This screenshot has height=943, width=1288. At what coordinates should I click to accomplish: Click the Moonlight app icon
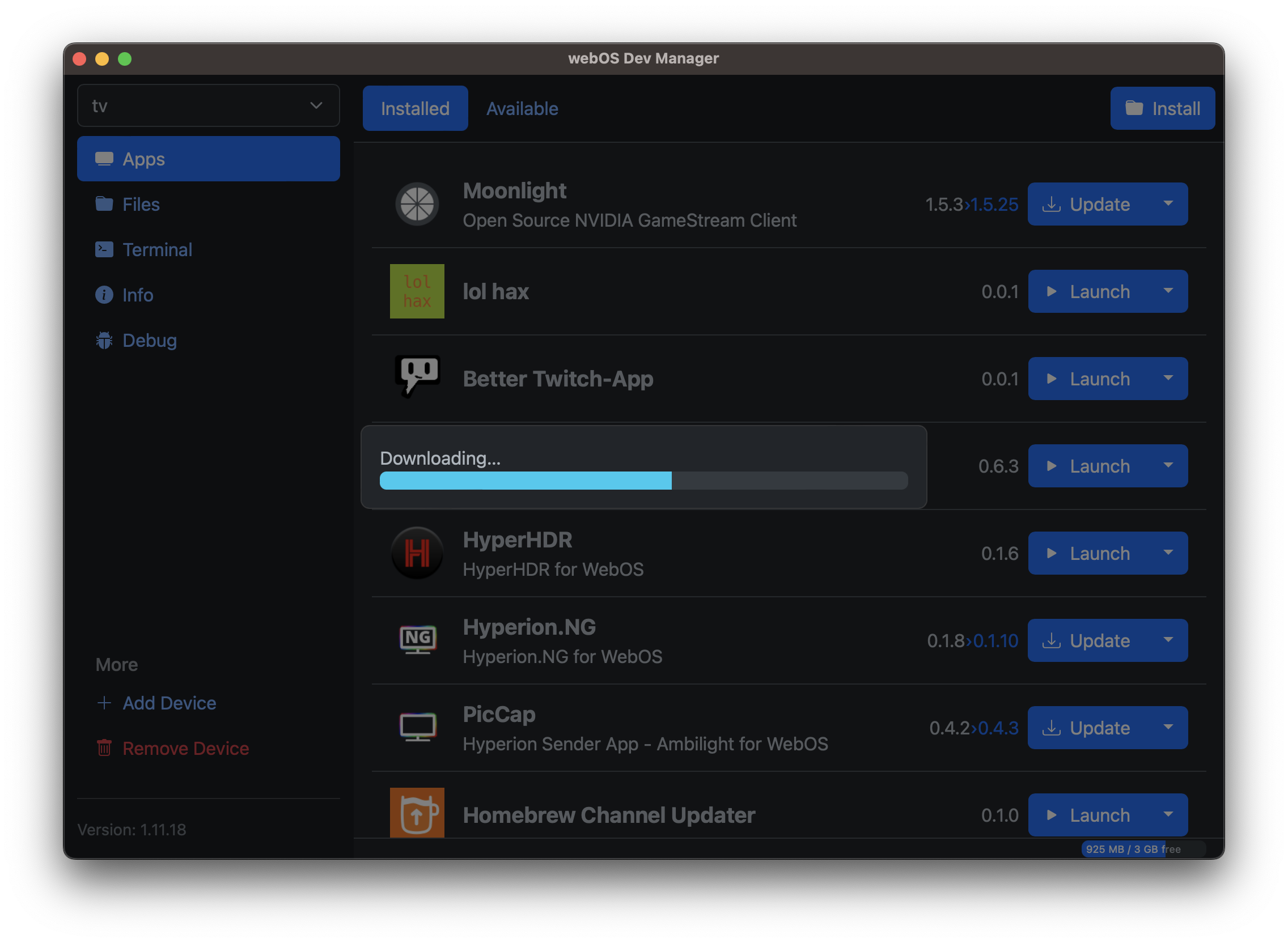click(x=417, y=205)
